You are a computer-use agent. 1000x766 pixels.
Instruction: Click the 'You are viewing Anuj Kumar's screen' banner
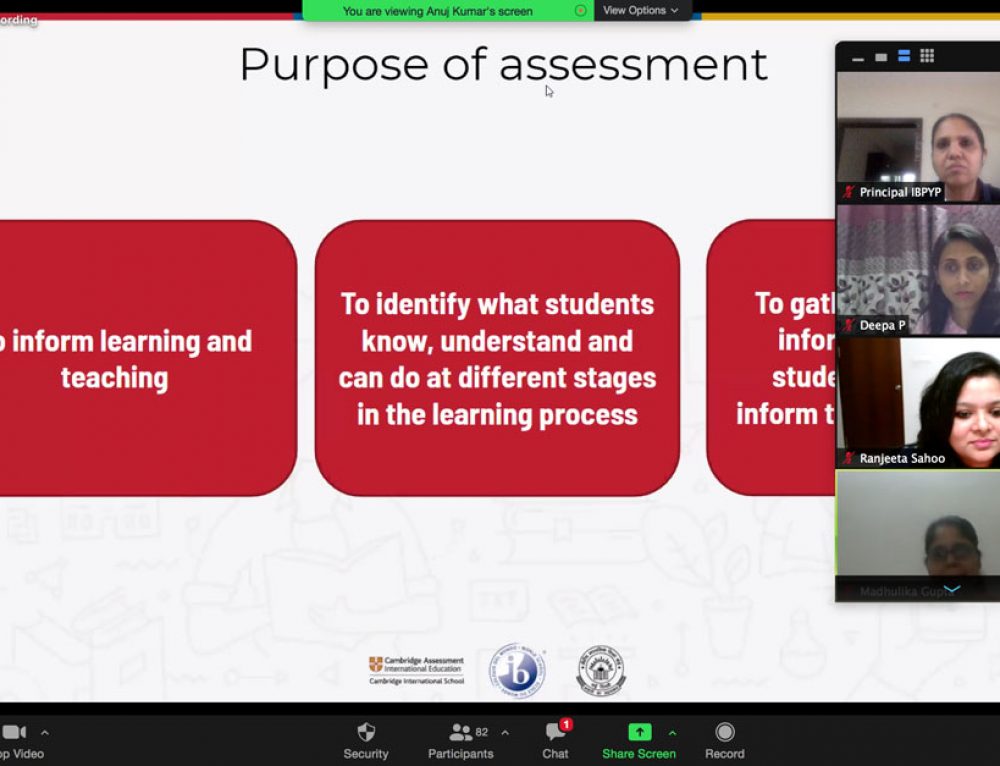point(437,11)
